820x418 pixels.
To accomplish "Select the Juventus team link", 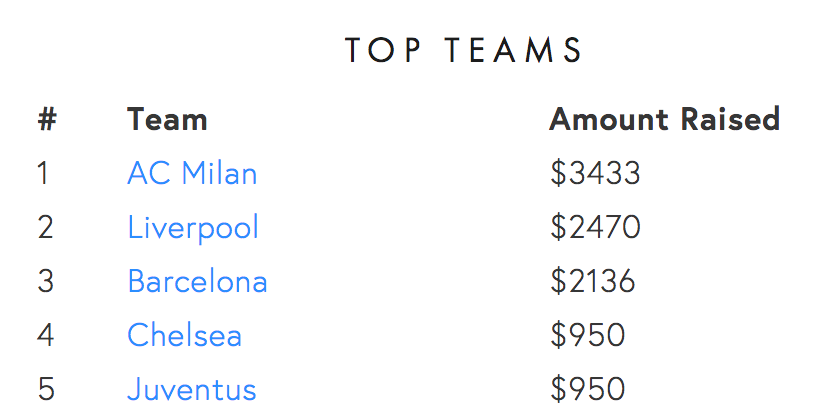I will click(x=191, y=389).
